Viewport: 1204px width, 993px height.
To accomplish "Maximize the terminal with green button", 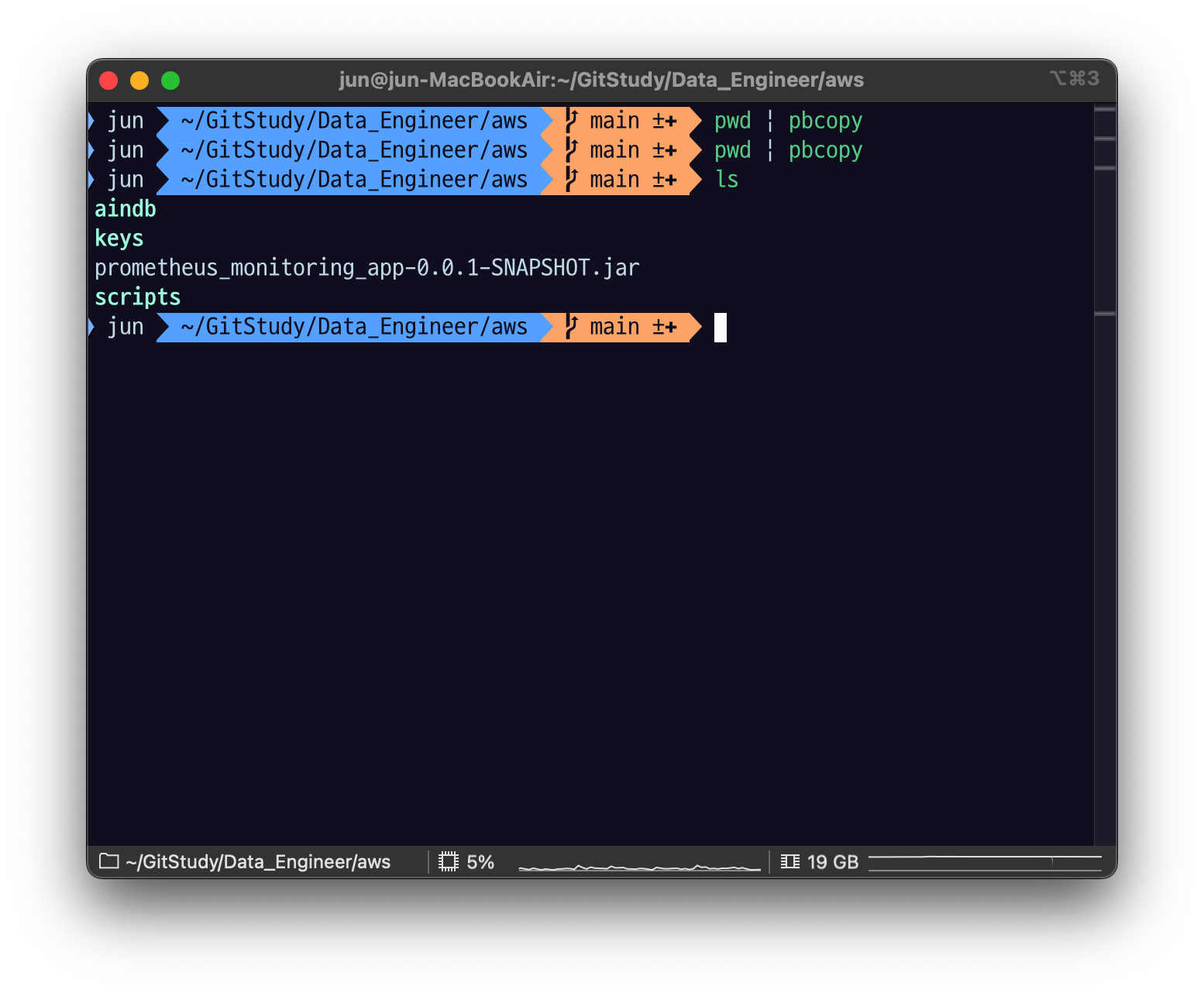I will [170, 80].
